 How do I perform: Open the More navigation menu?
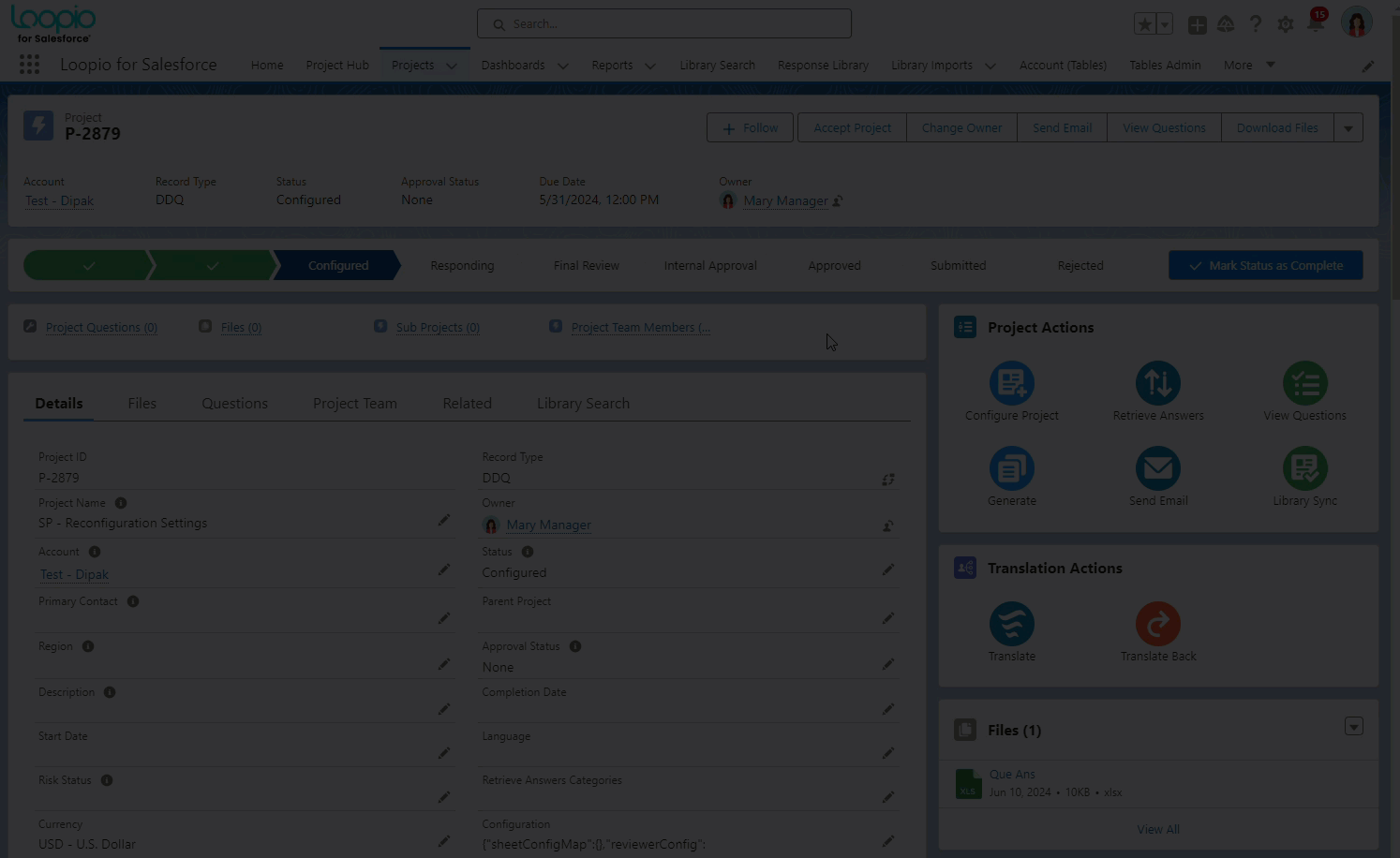point(1249,65)
